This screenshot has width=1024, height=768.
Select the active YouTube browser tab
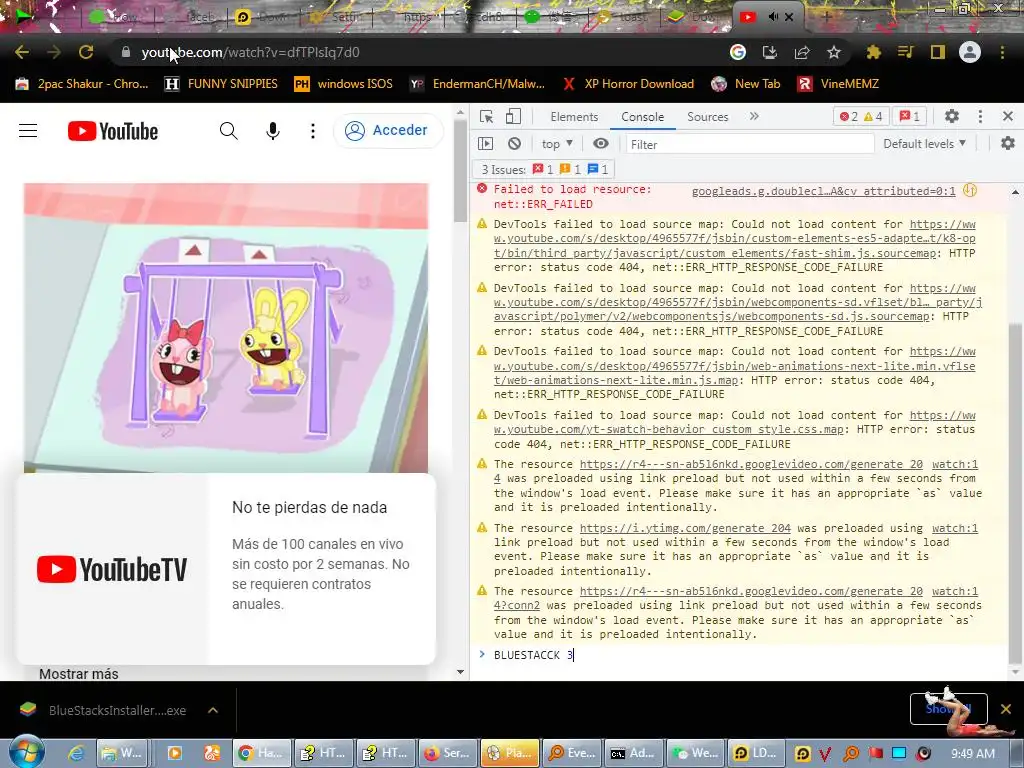pyautogui.click(x=767, y=17)
